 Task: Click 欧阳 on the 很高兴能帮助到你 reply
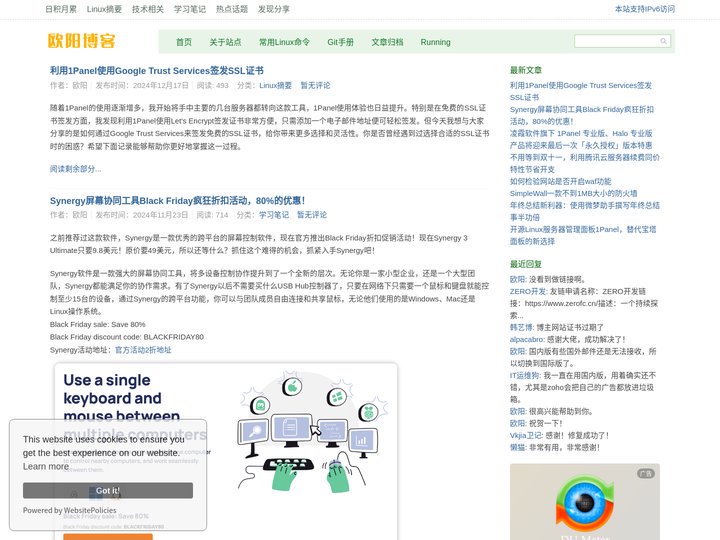[517, 411]
